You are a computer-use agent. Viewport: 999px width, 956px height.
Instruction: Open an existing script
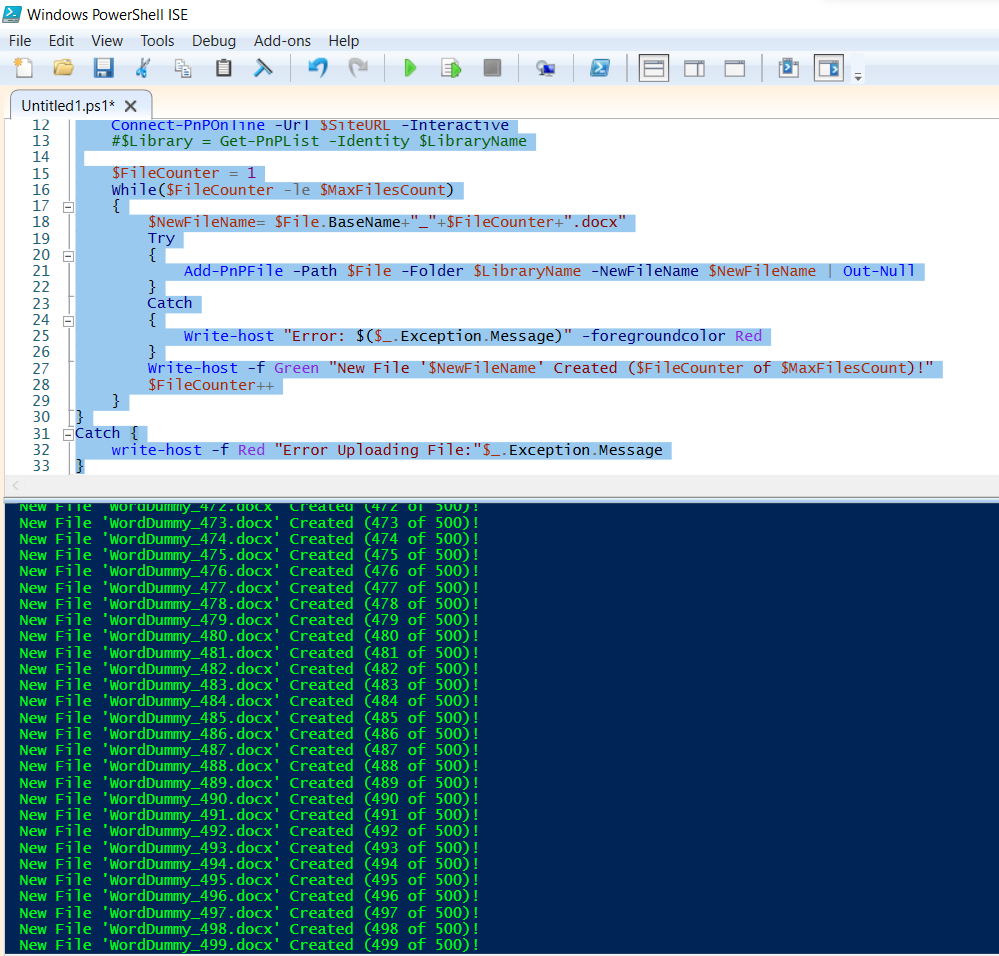pyautogui.click(x=63, y=67)
